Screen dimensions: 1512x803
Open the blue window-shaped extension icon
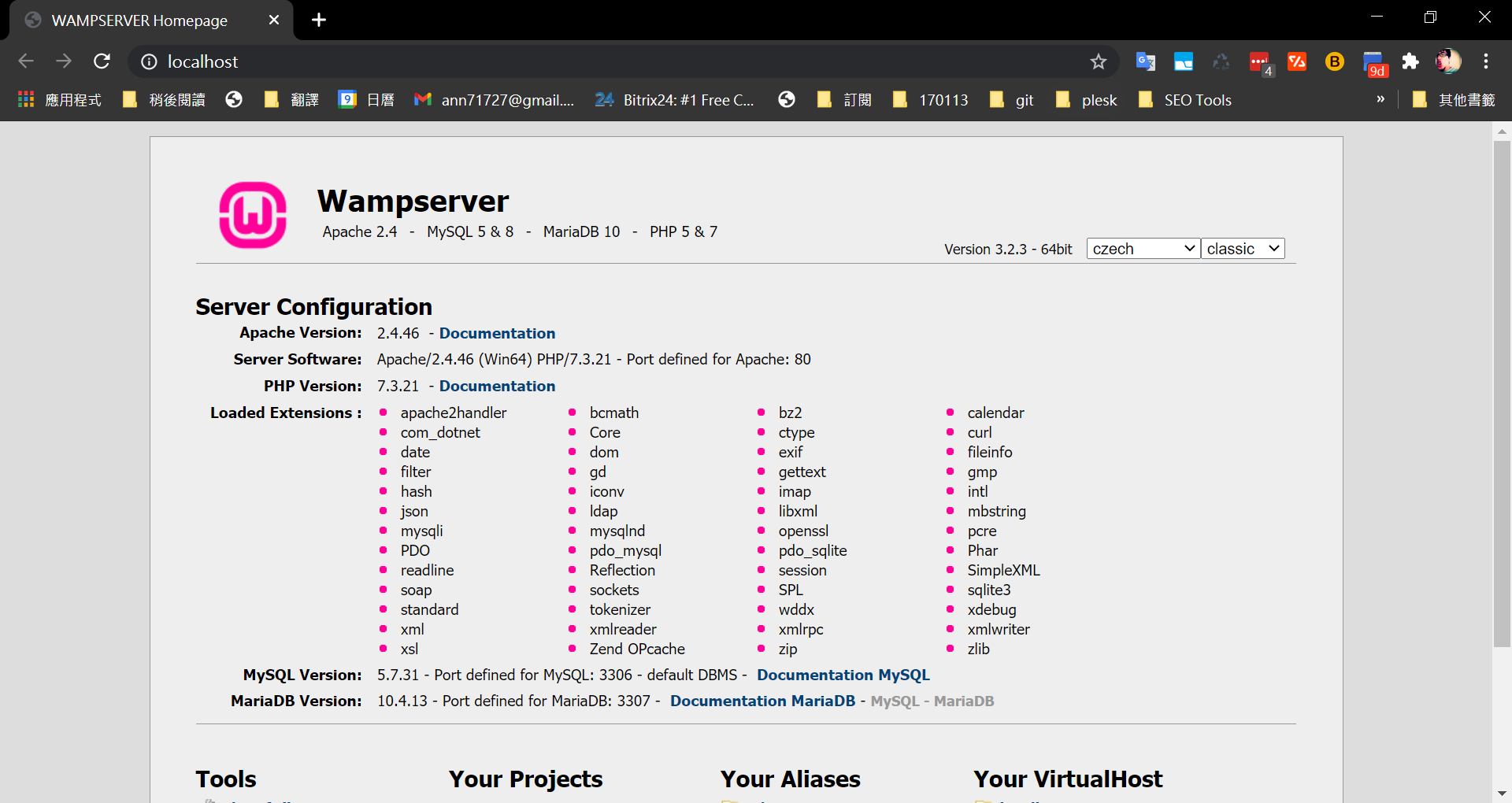pyautogui.click(x=1184, y=61)
